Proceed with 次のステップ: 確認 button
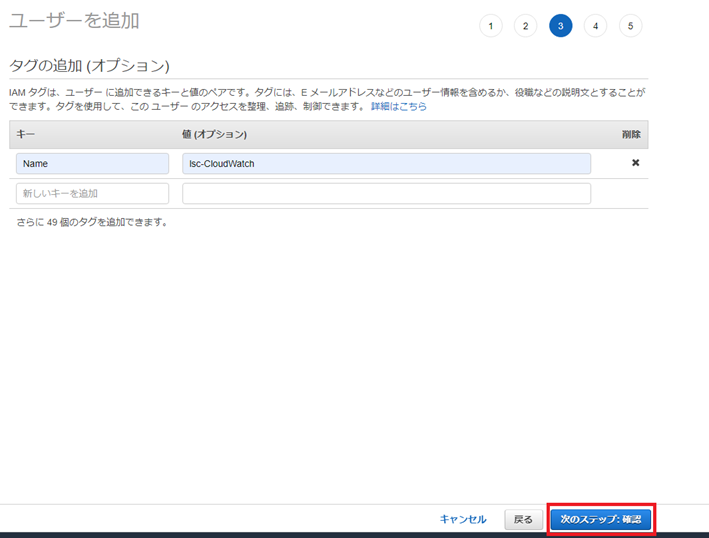 (601, 519)
